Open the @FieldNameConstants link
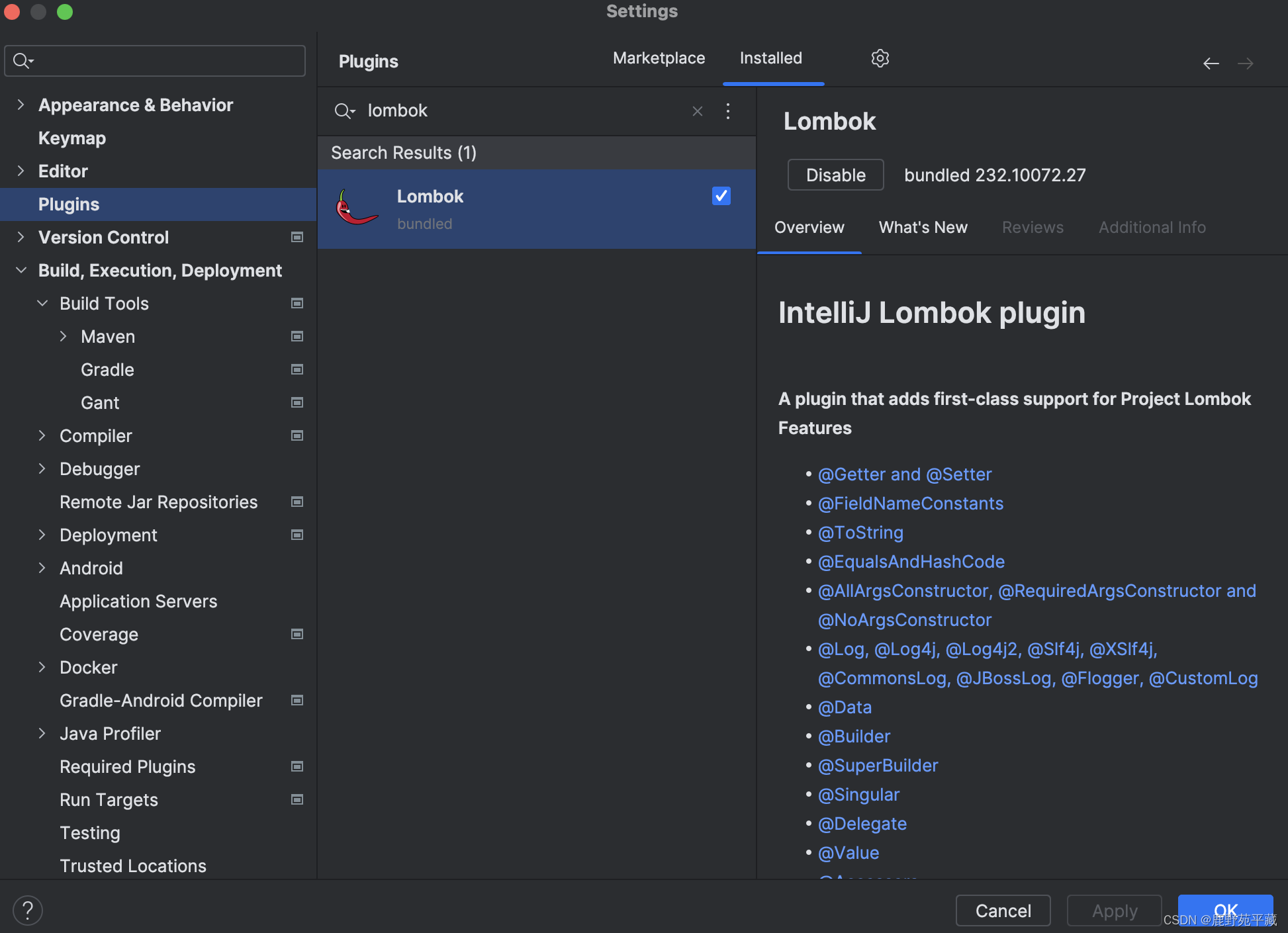1288x933 pixels. point(911,504)
